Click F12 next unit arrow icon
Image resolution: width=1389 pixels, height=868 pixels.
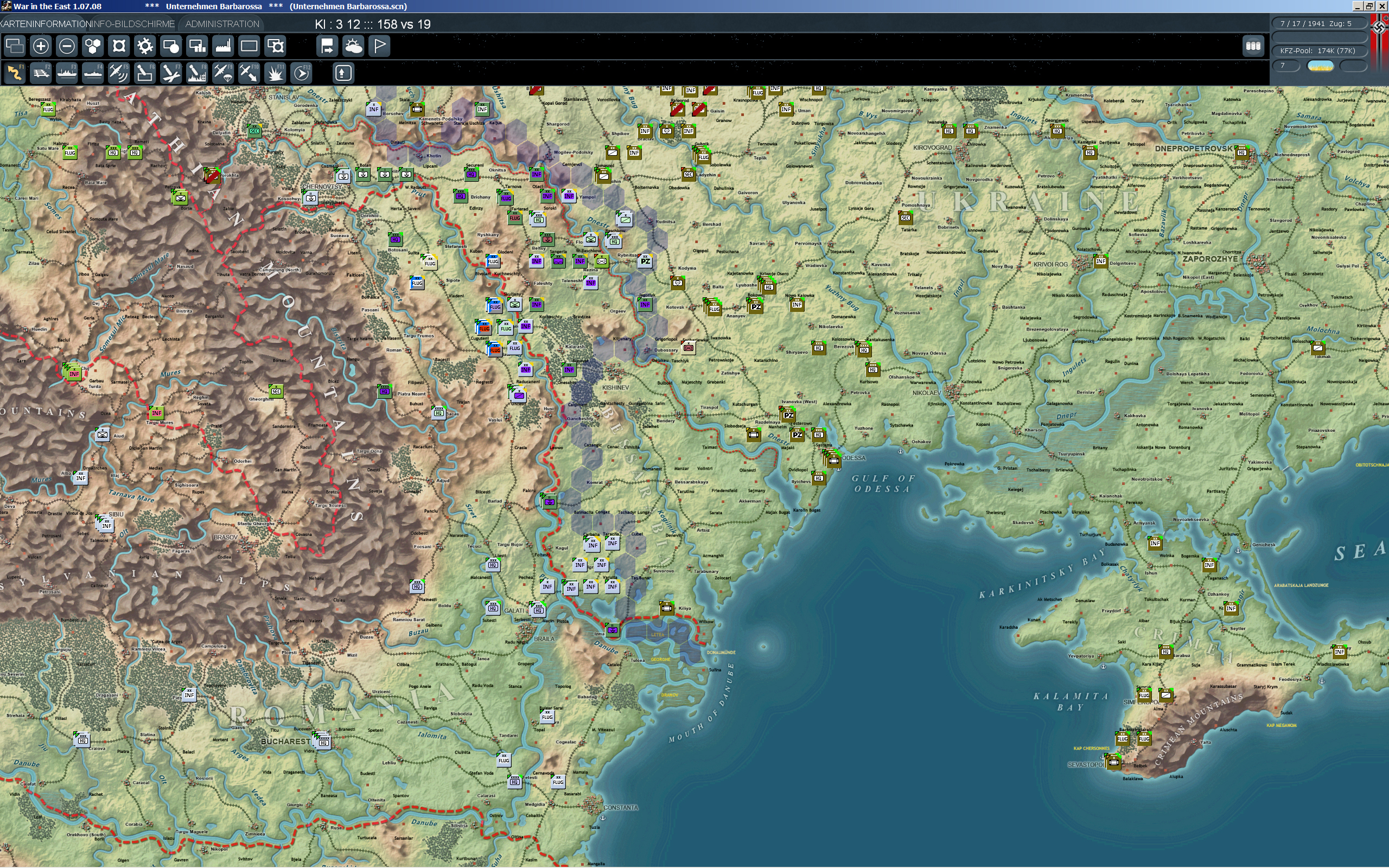[301, 73]
